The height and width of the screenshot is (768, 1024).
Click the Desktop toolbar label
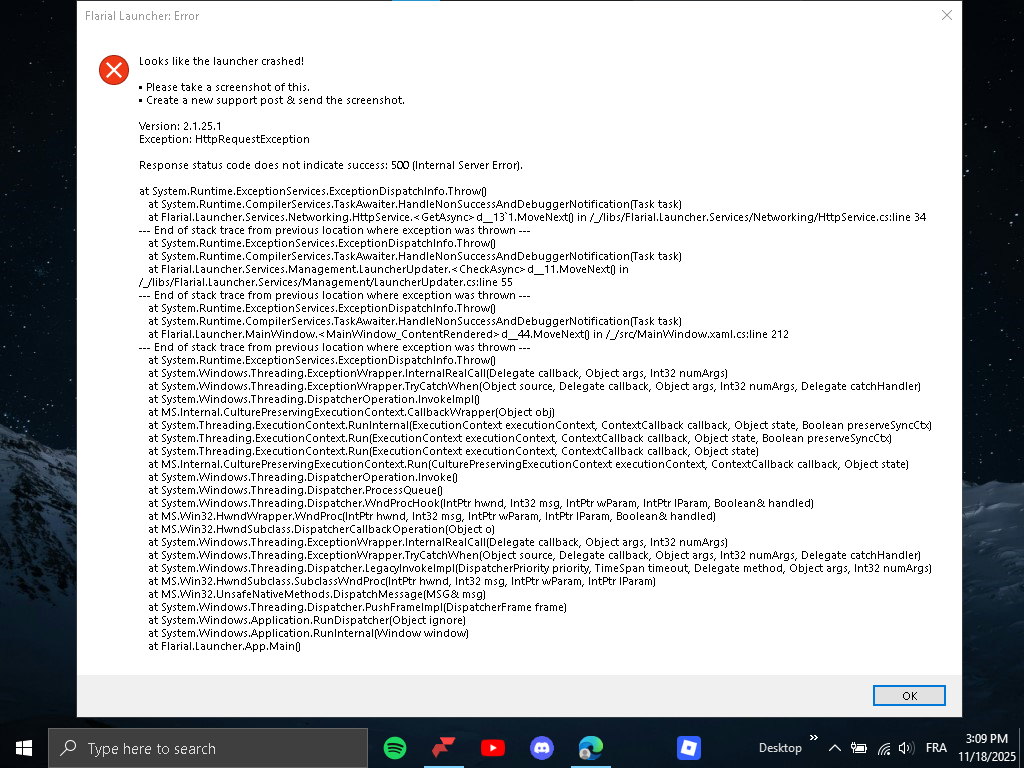(780, 748)
